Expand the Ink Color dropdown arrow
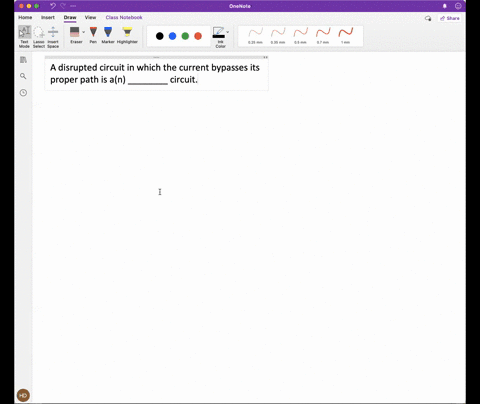Viewport: 480px width, 404px height. pyautogui.click(x=228, y=32)
